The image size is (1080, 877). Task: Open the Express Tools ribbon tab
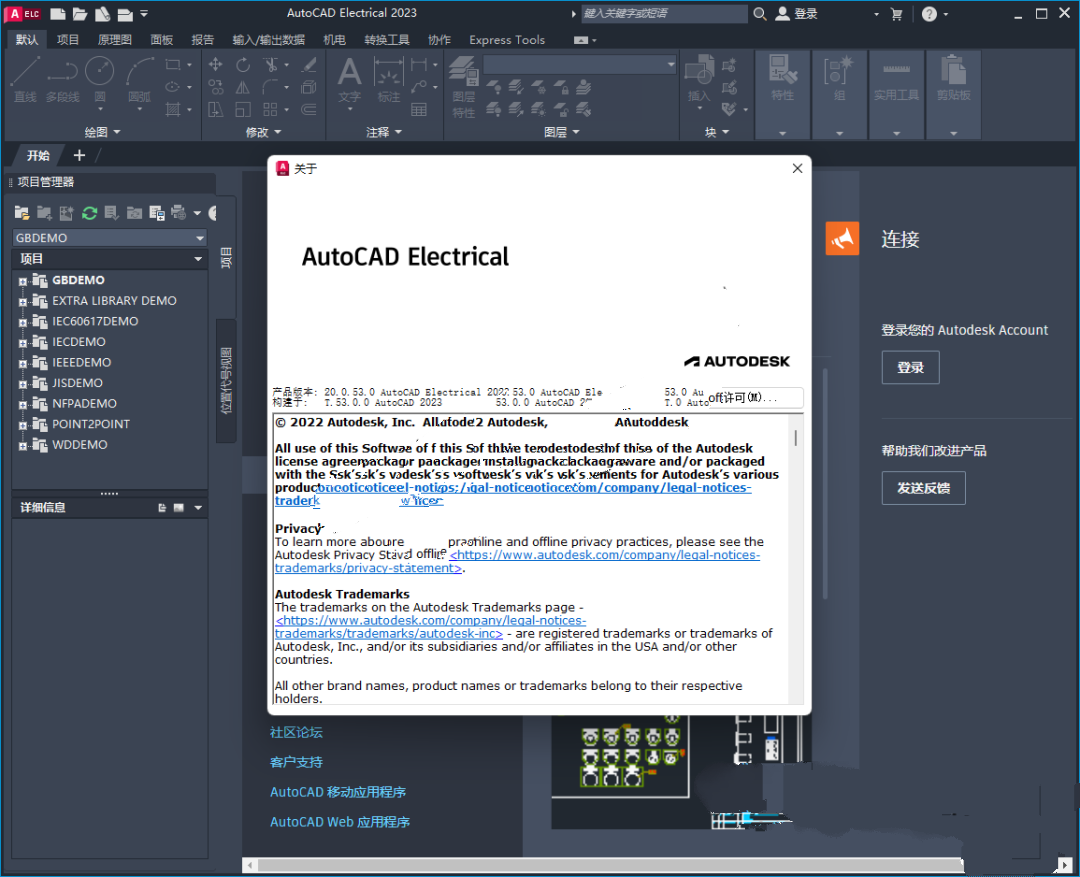[507, 40]
